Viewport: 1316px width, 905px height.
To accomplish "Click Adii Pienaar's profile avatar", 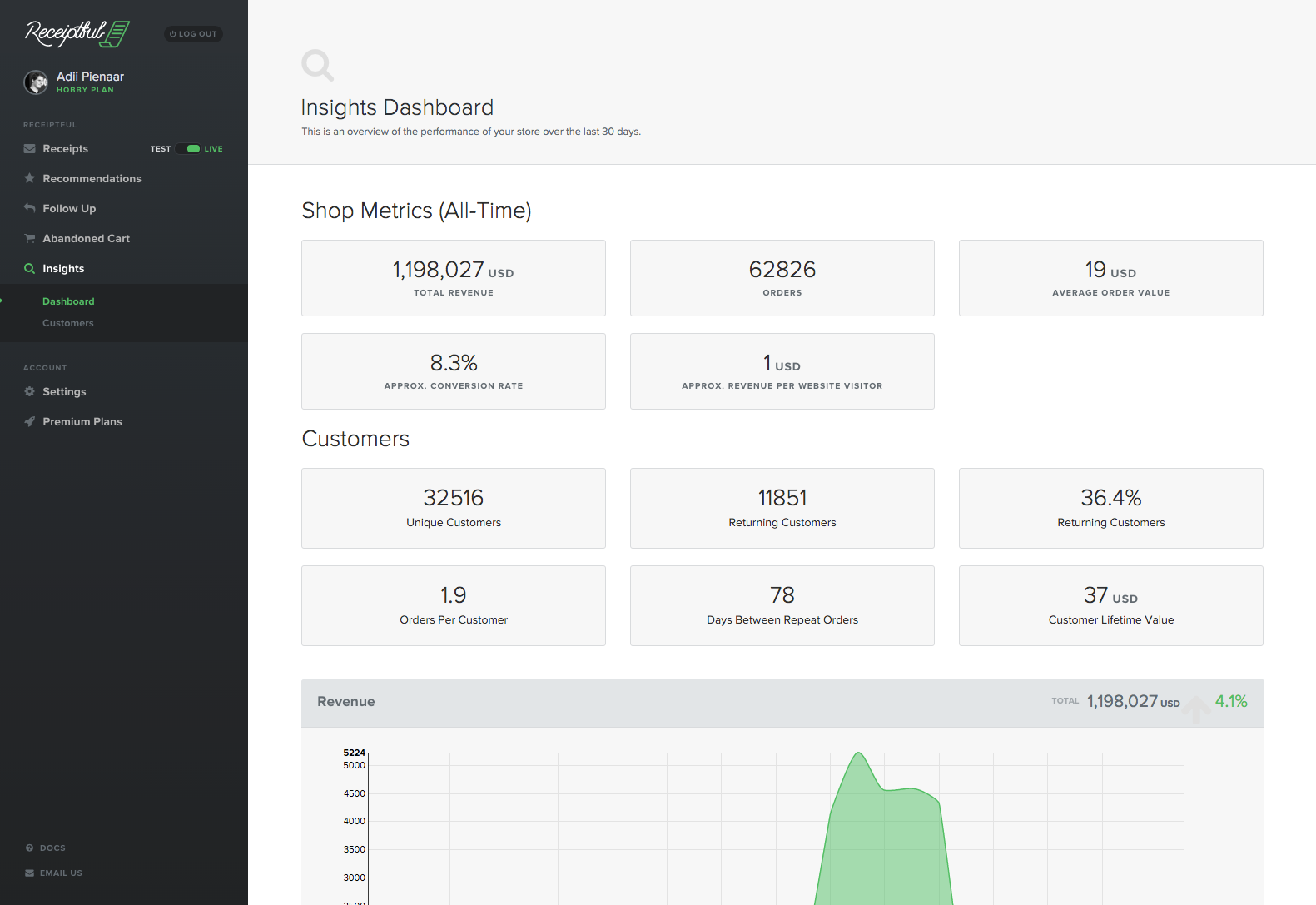I will click(x=36, y=82).
